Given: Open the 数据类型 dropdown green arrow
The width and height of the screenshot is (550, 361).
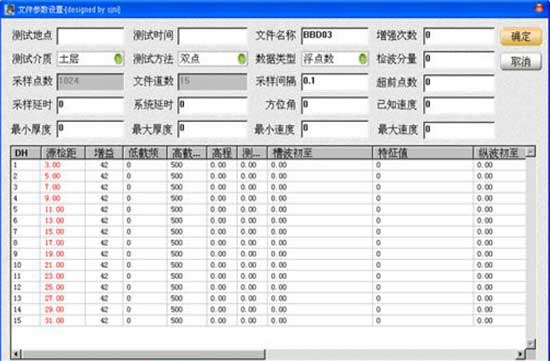Looking at the screenshot, I should (363, 59).
